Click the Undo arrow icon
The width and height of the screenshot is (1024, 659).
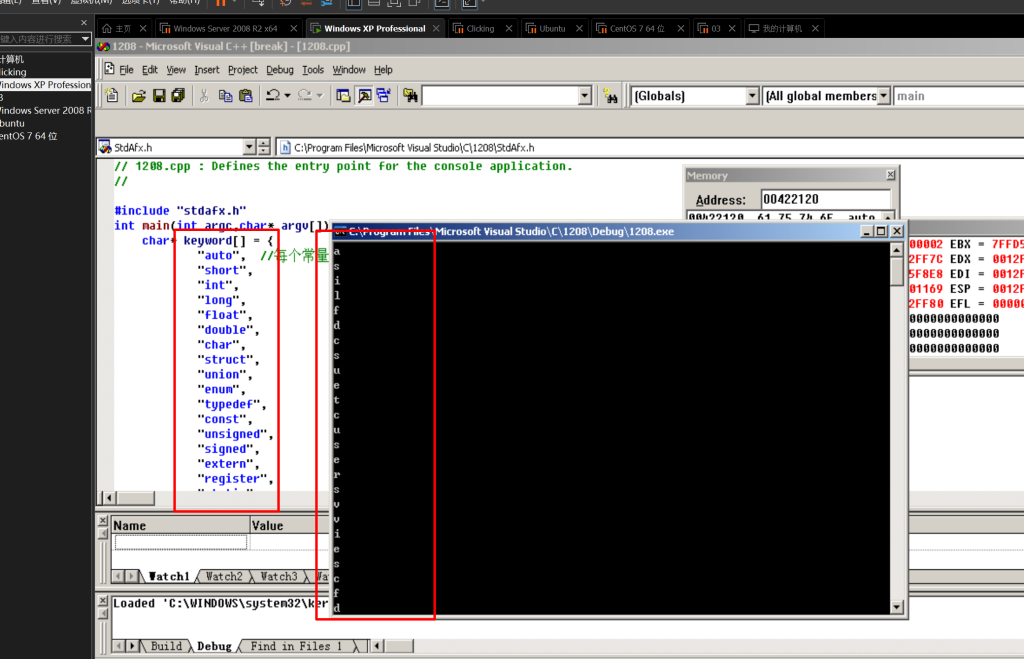[x=272, y=96]
